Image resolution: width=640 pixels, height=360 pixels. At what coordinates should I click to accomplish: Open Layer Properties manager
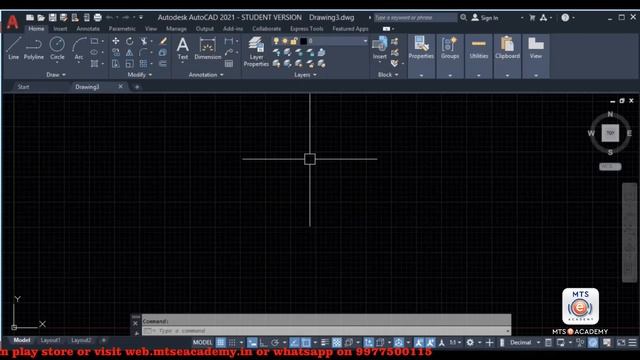pos(256,51)
